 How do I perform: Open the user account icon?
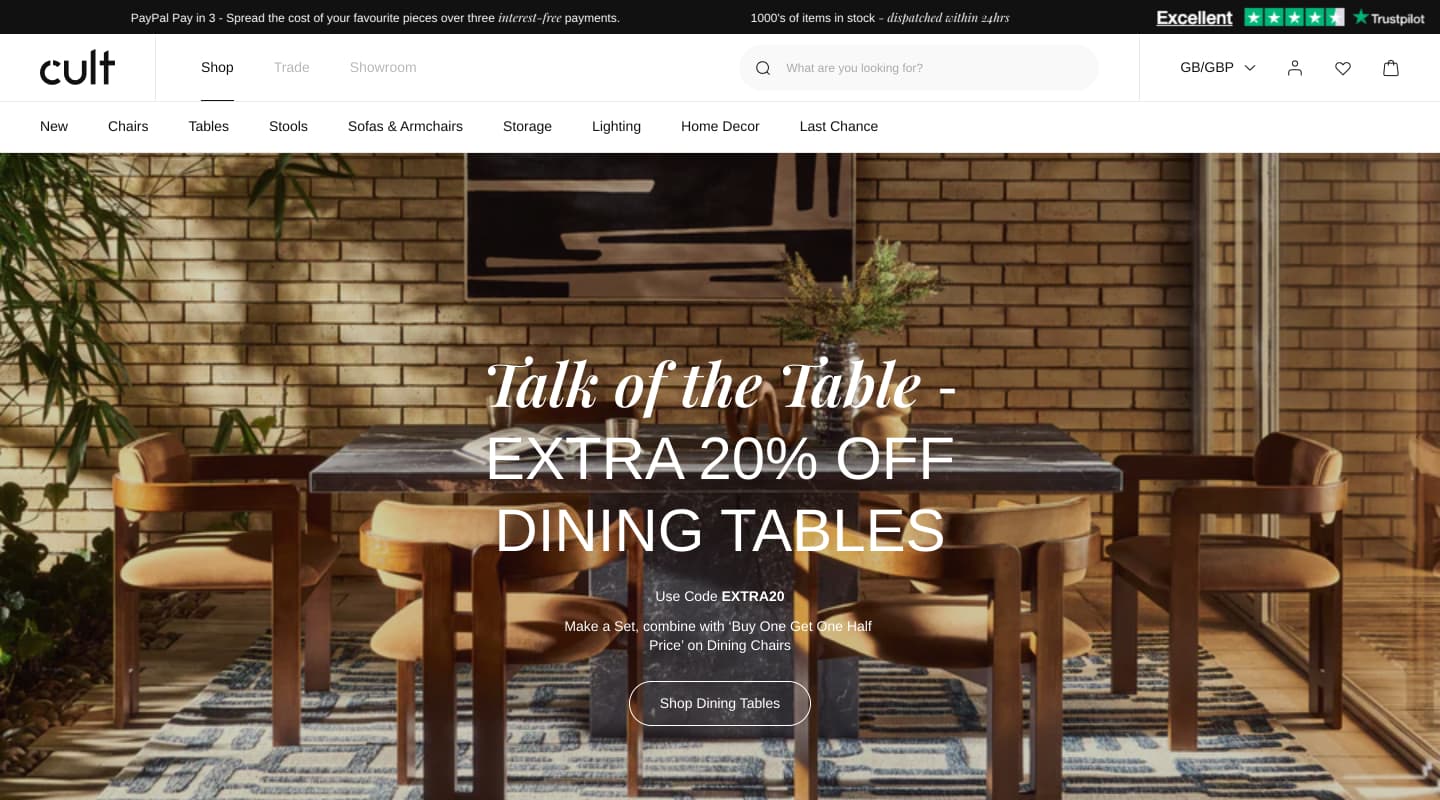coord(1295,68)
